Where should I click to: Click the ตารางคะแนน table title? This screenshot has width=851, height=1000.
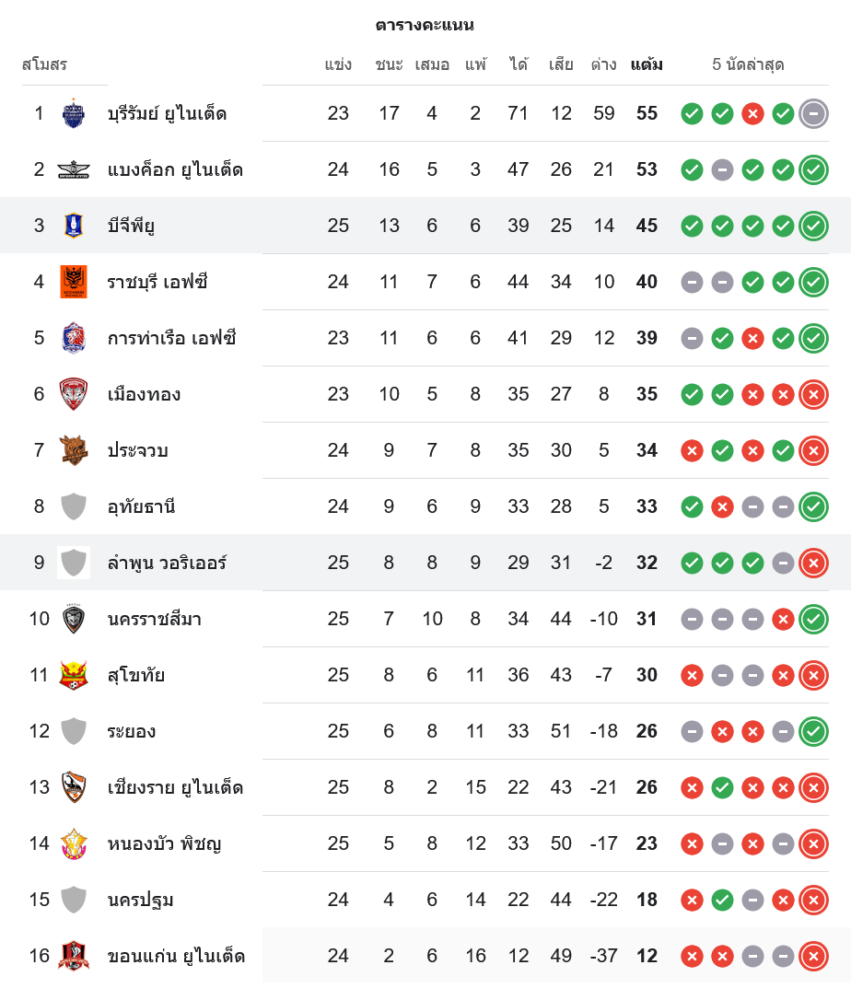[x=425, y=25]
